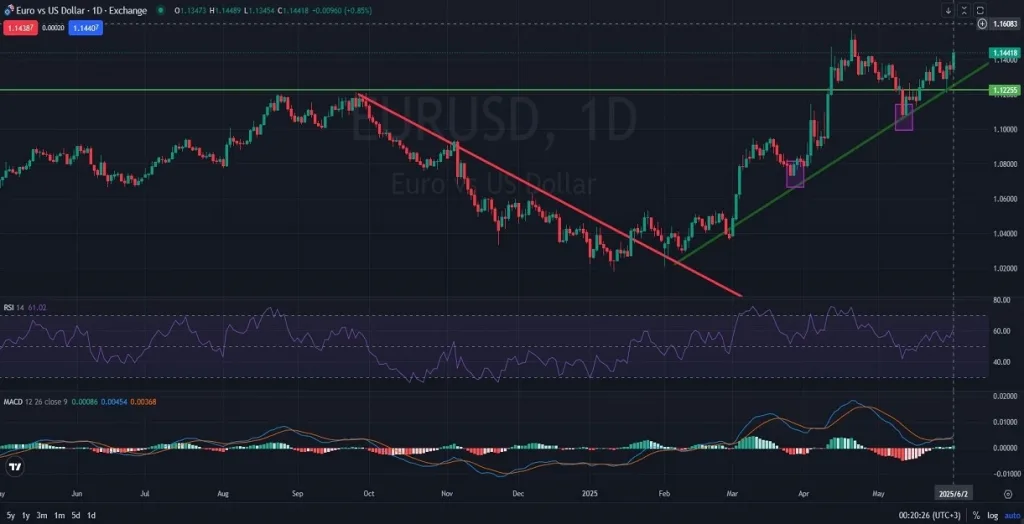Click the MACD 0.01000 axis label
Image resolution: width=1024 pixels, height=524 pixels.
tap(1004, 422)
